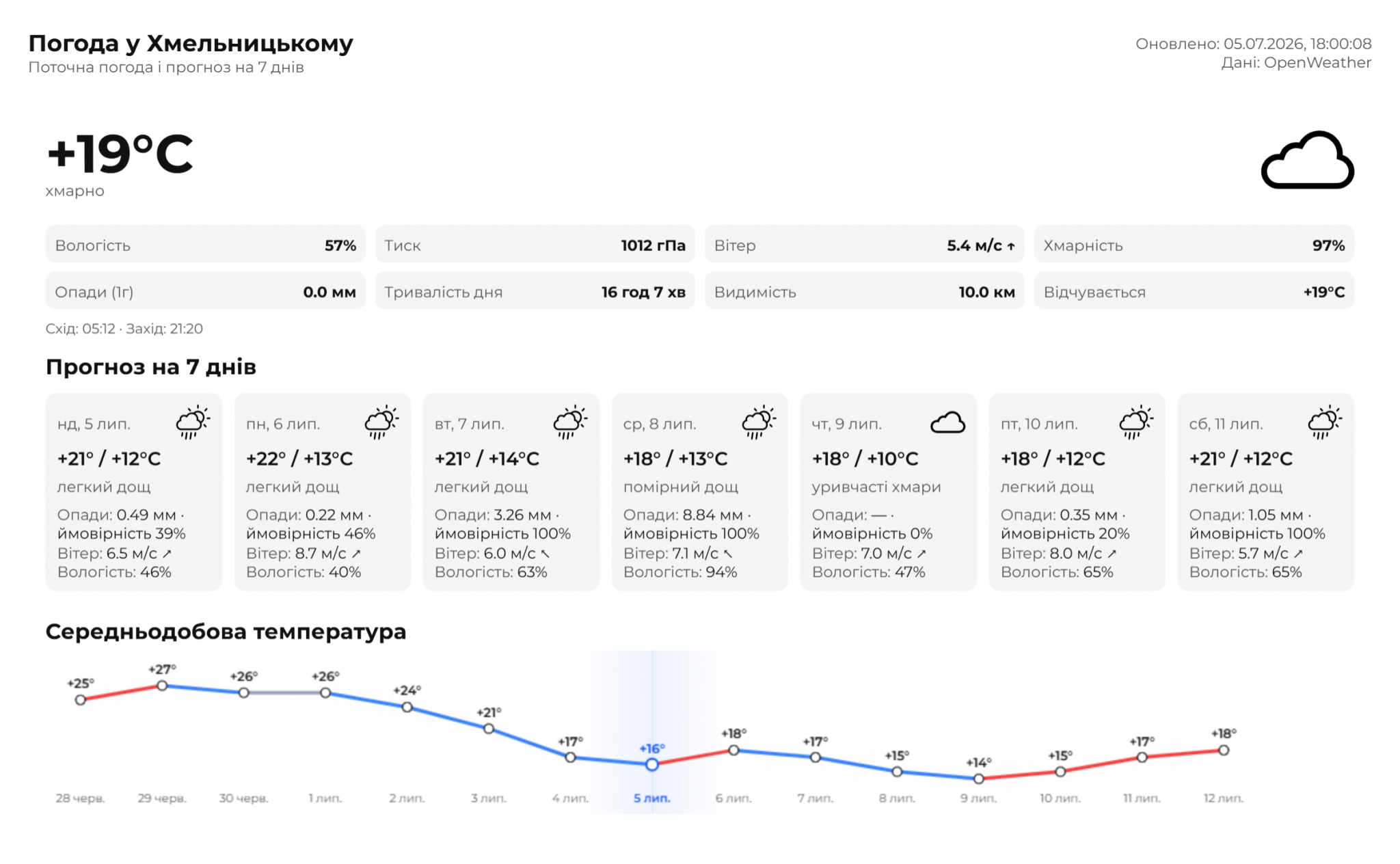The image size is (1400, 864).
Task: Click the rain icon on the пт, 10 лип. card
Action: pos(1136,422)
